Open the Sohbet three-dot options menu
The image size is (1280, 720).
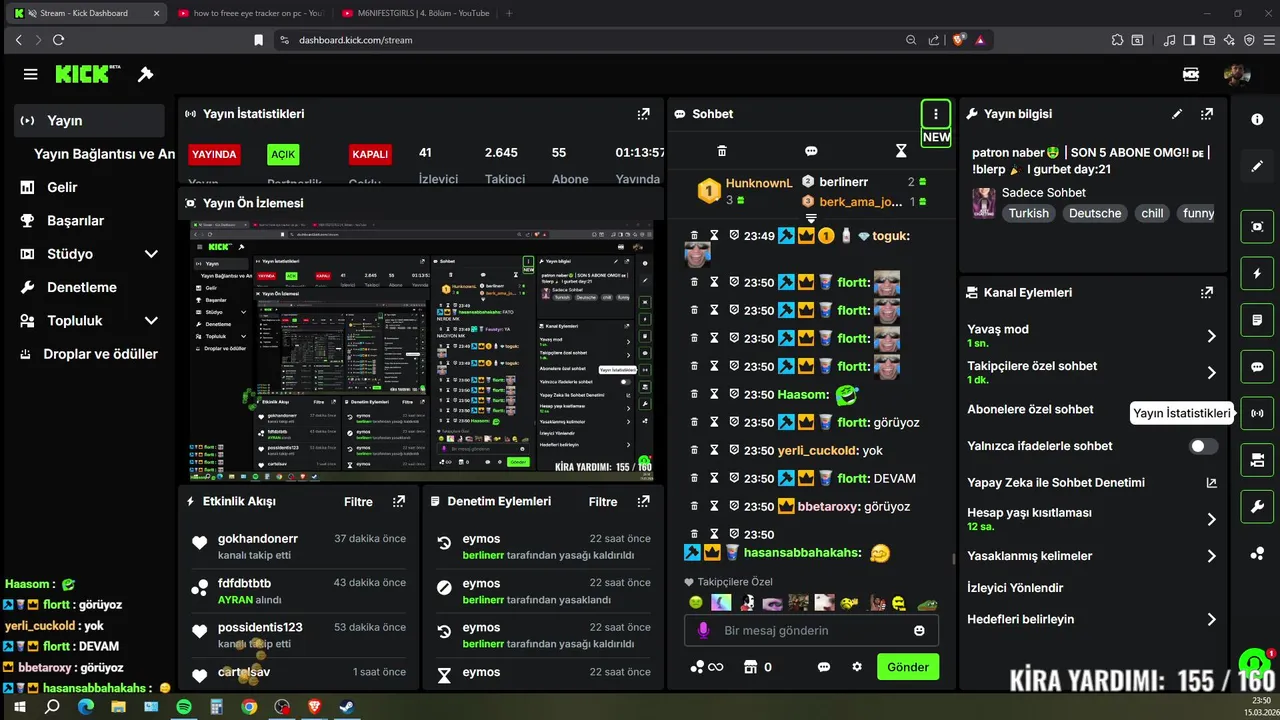tap(936, 114)
